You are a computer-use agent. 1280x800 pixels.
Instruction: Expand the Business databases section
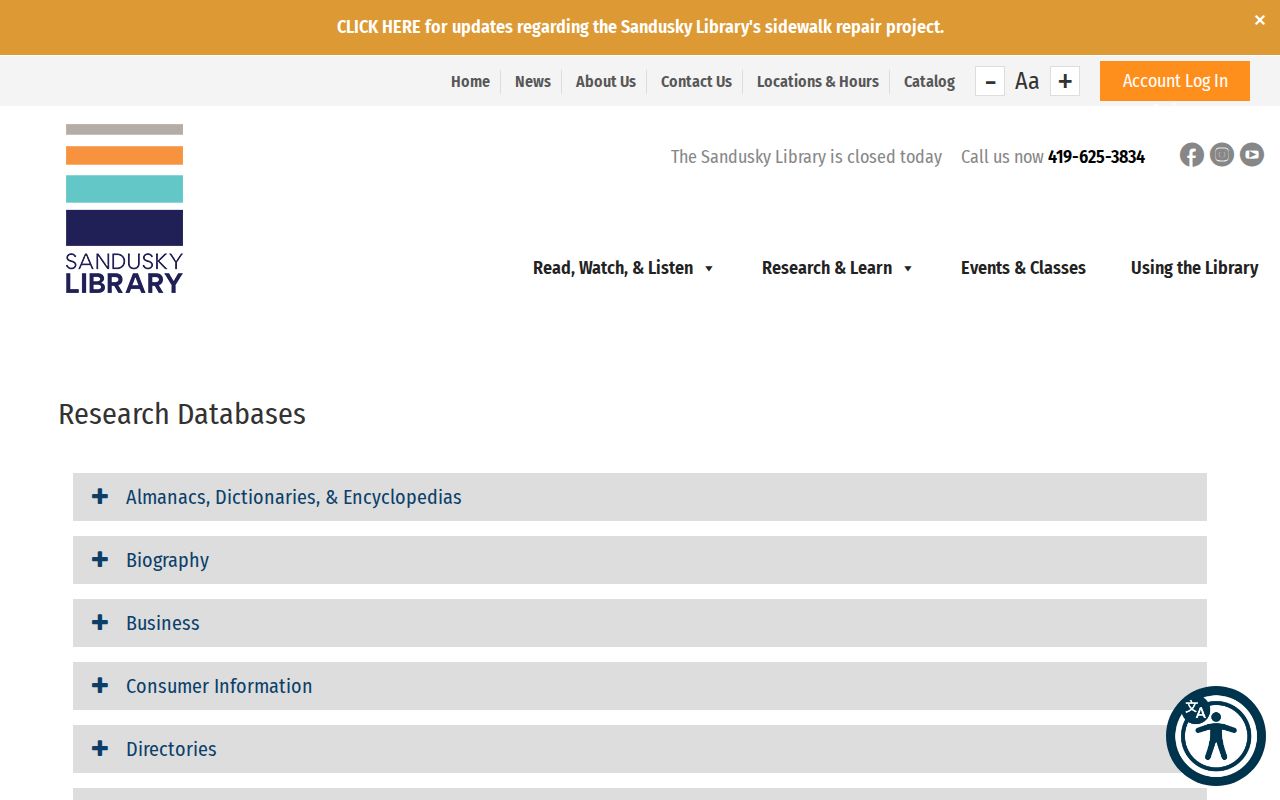[x=640, y=623]
